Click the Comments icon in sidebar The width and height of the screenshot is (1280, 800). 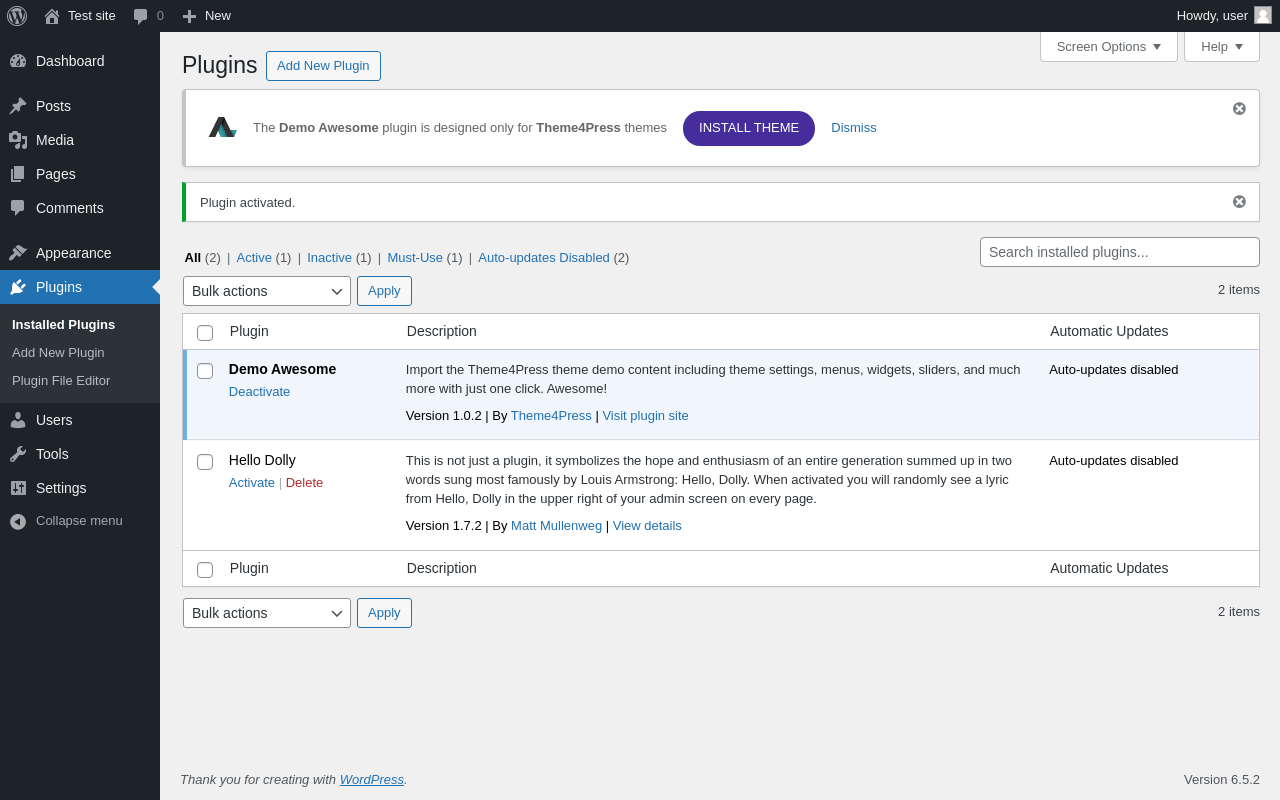tap(18, 208)
